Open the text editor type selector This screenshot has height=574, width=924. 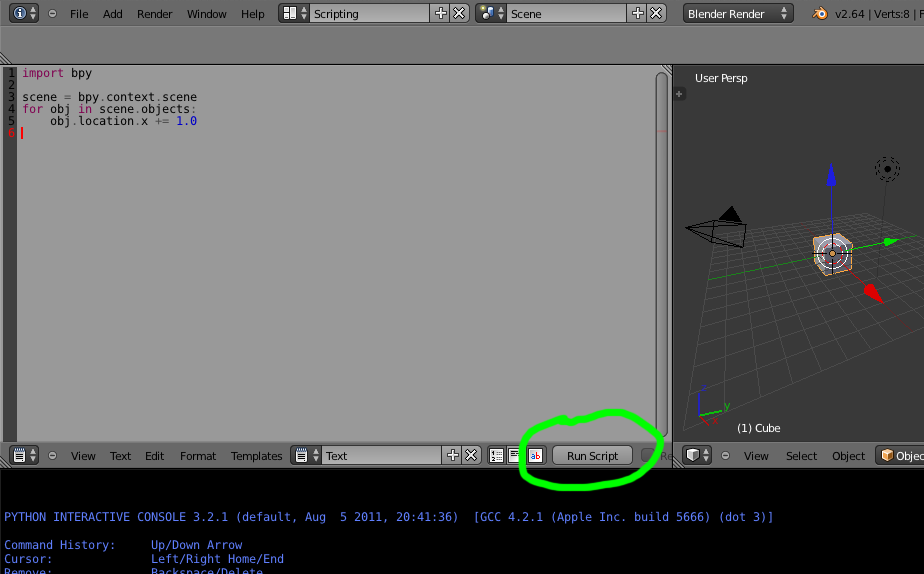tap(24, 456)
